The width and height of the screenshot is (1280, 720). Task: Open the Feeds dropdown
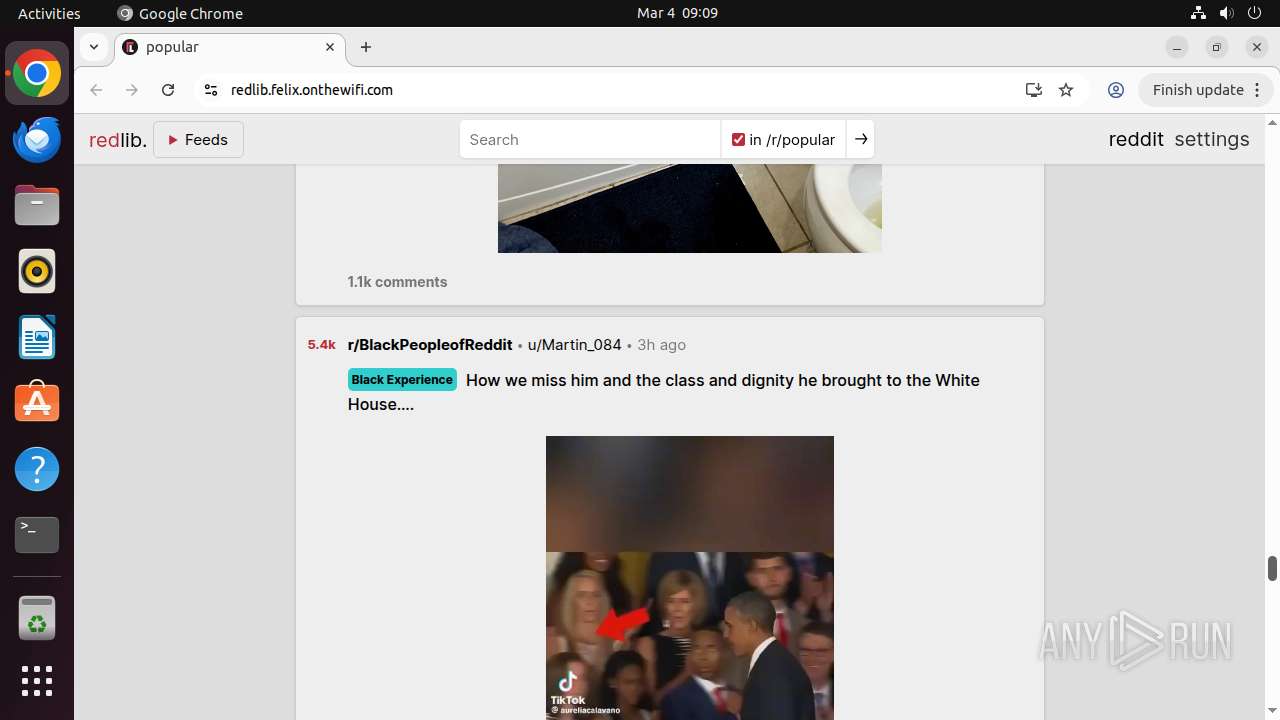click(x=198, y=140)
